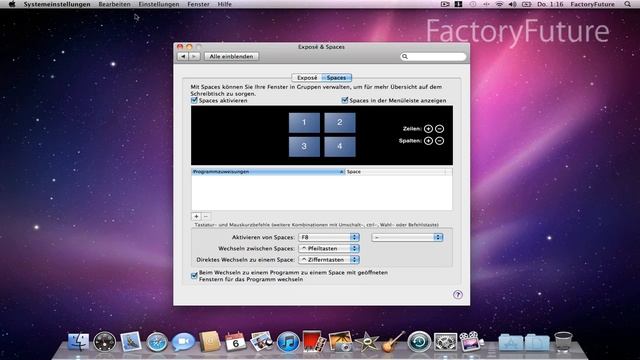Open the Applications folder stack in Dock
Image resolution: width=640 pixels, height=360 pixels.
click(511, 342)
